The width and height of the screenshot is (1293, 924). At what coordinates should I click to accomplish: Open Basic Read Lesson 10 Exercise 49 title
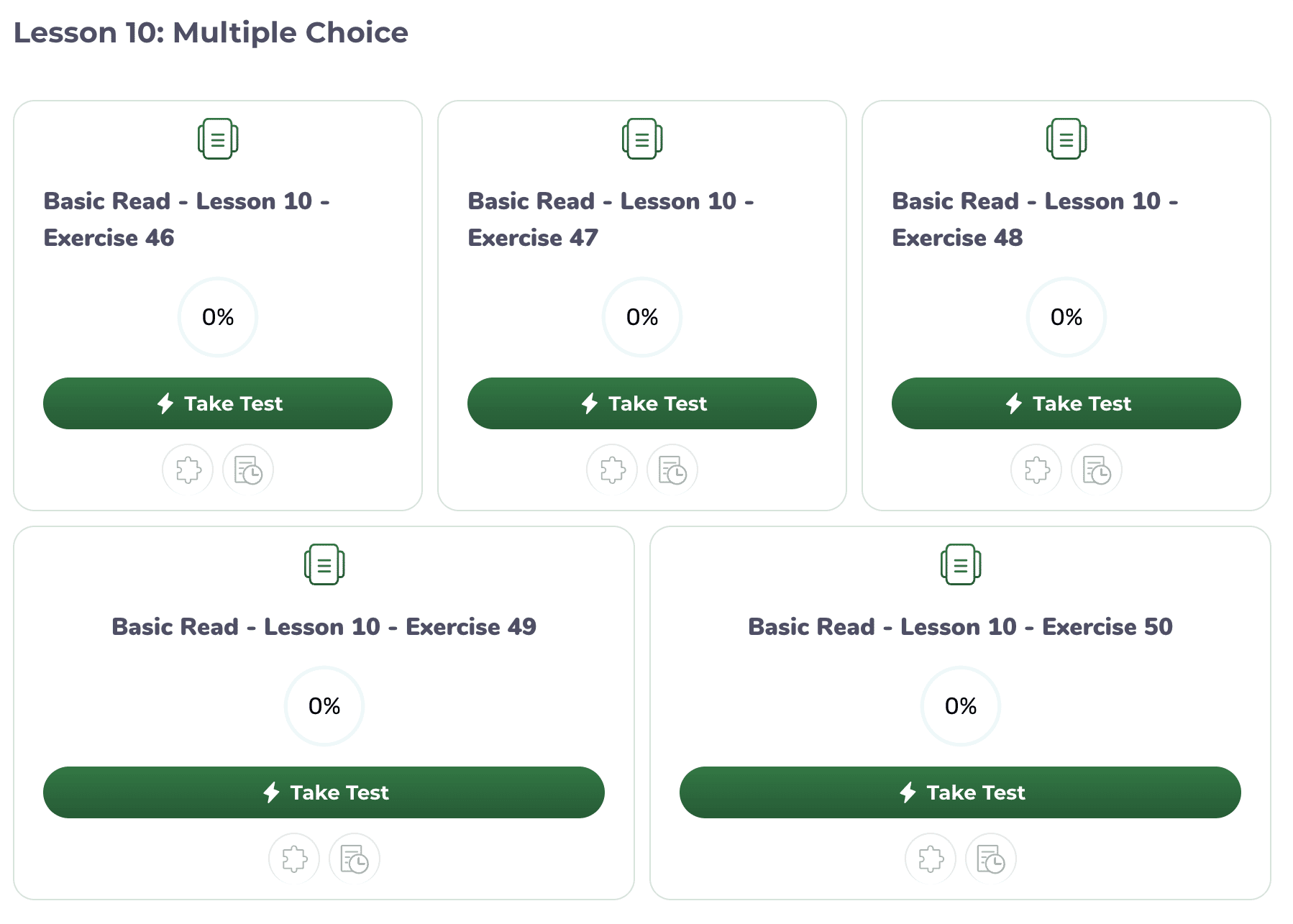click(x=324, y=627)
